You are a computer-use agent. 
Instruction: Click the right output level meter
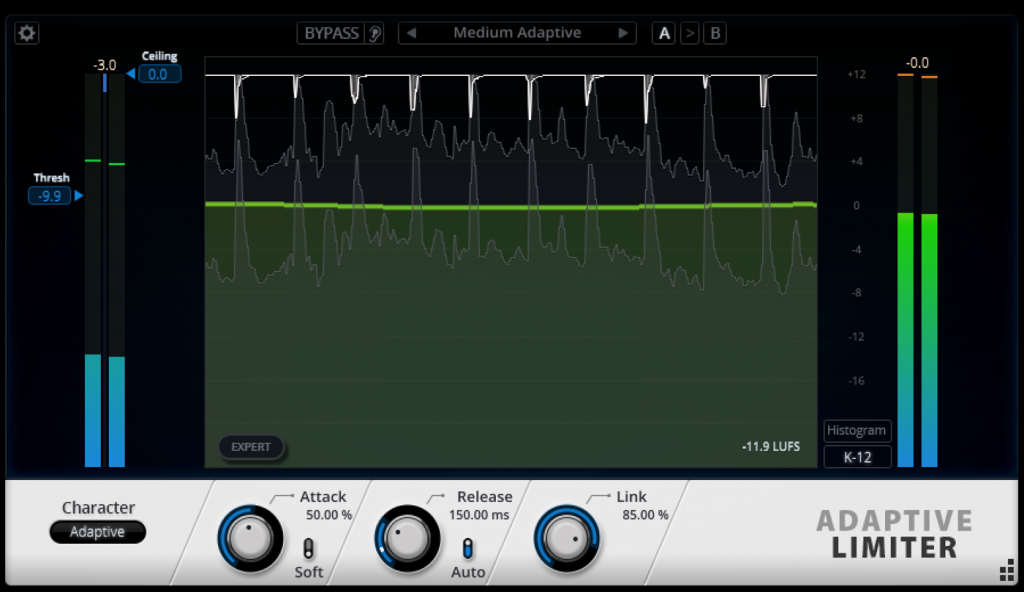coord(929,271)
